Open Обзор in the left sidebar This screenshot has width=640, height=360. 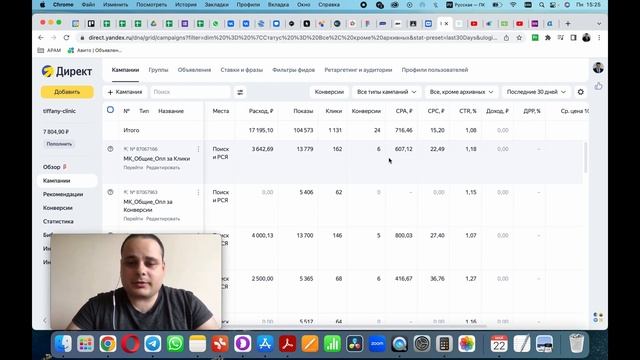tap(51, 167)
